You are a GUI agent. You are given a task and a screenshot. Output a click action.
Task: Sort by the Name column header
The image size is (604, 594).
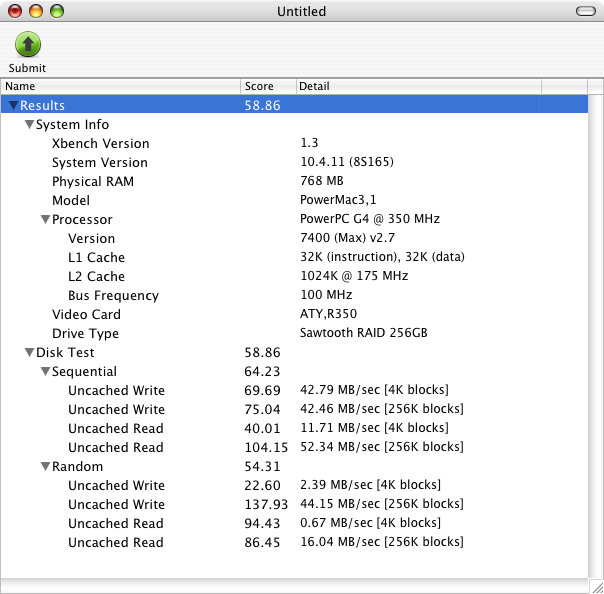coord(121,86)
